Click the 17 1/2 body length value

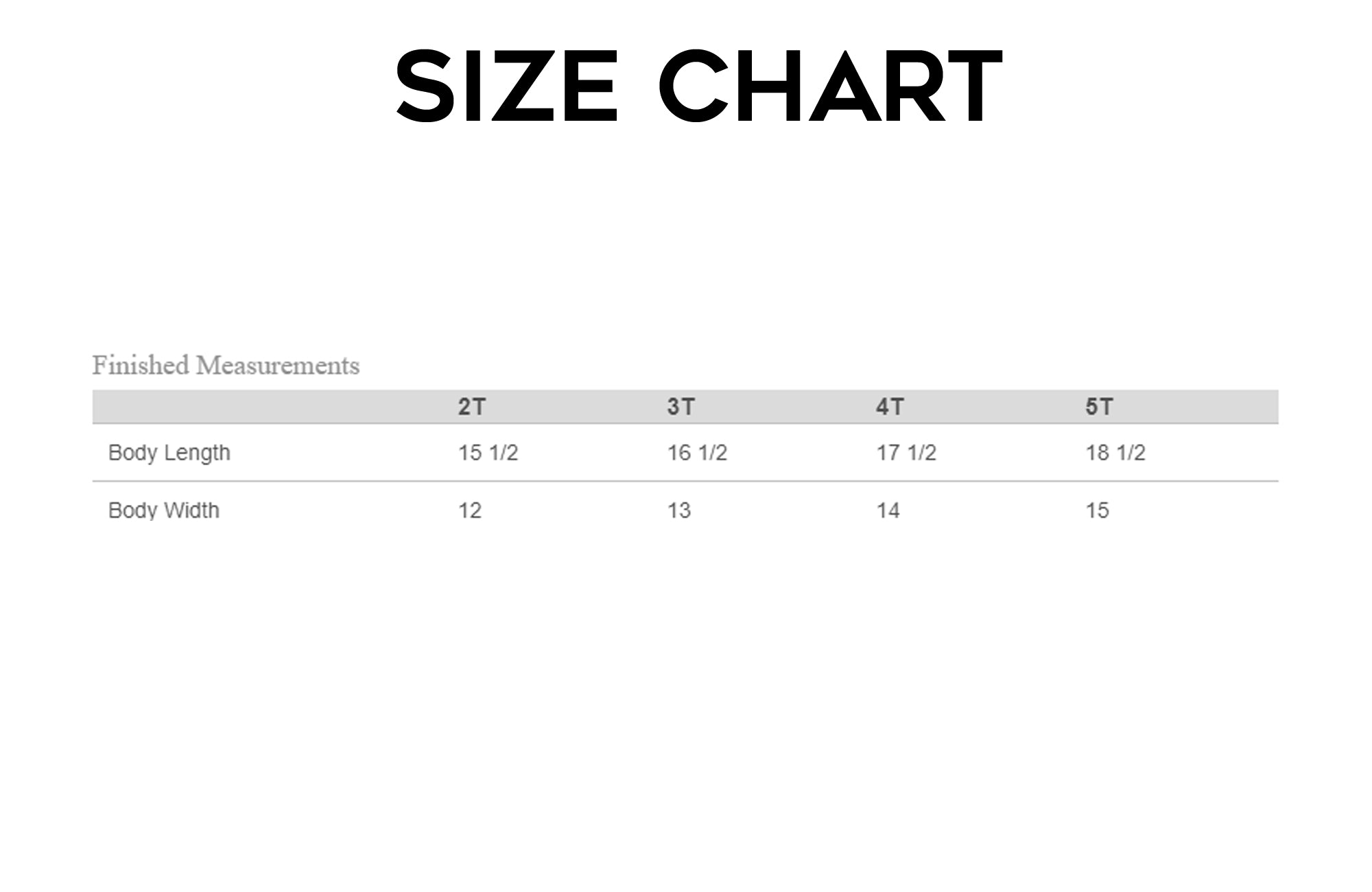tap(906, 453)
